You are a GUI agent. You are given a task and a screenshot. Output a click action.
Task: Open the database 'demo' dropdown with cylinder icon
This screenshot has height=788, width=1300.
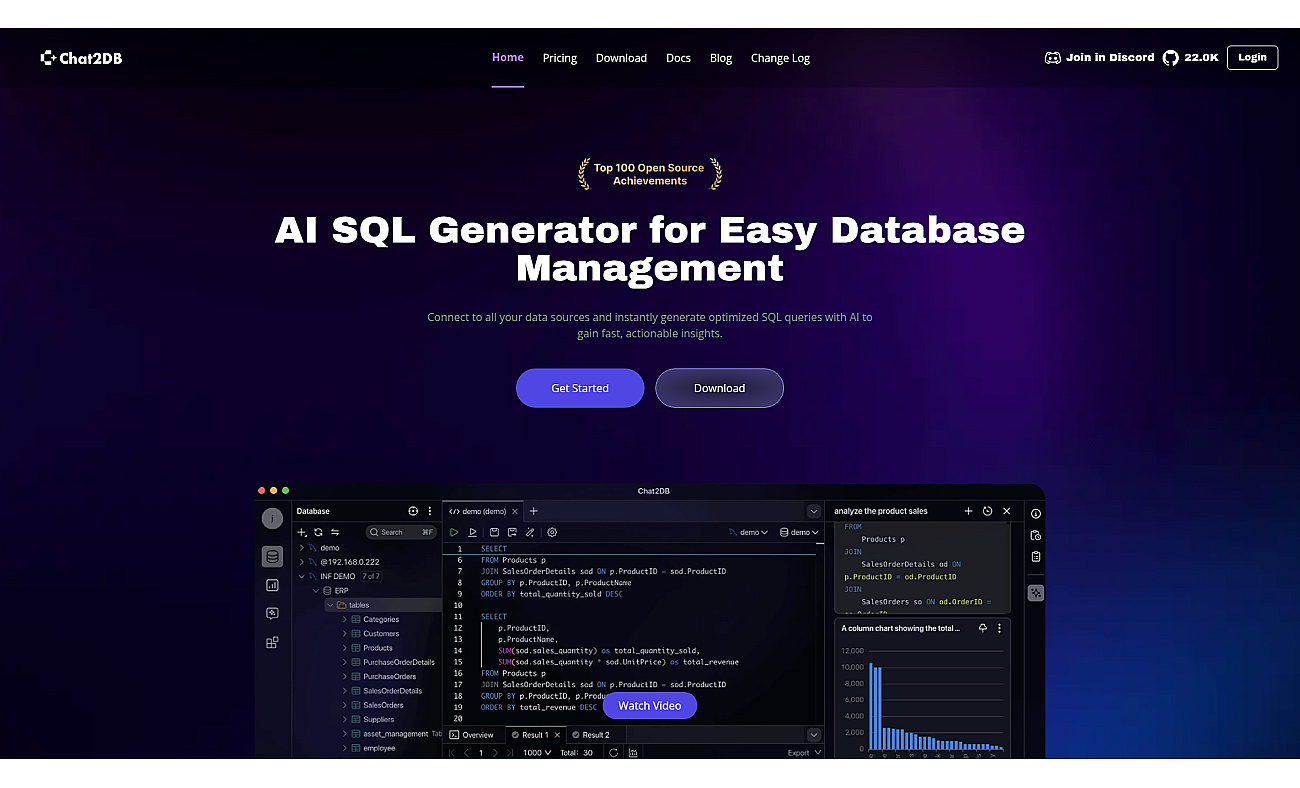[800, 532]
